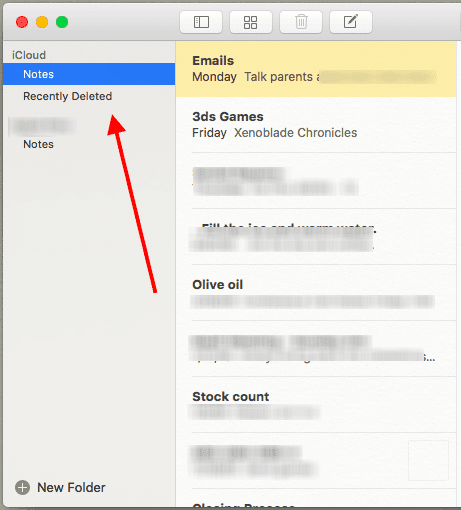The width and height of the screenshot is (461, 510).
Task: Click the blurred account name header
Action: [x=42, y=126]
